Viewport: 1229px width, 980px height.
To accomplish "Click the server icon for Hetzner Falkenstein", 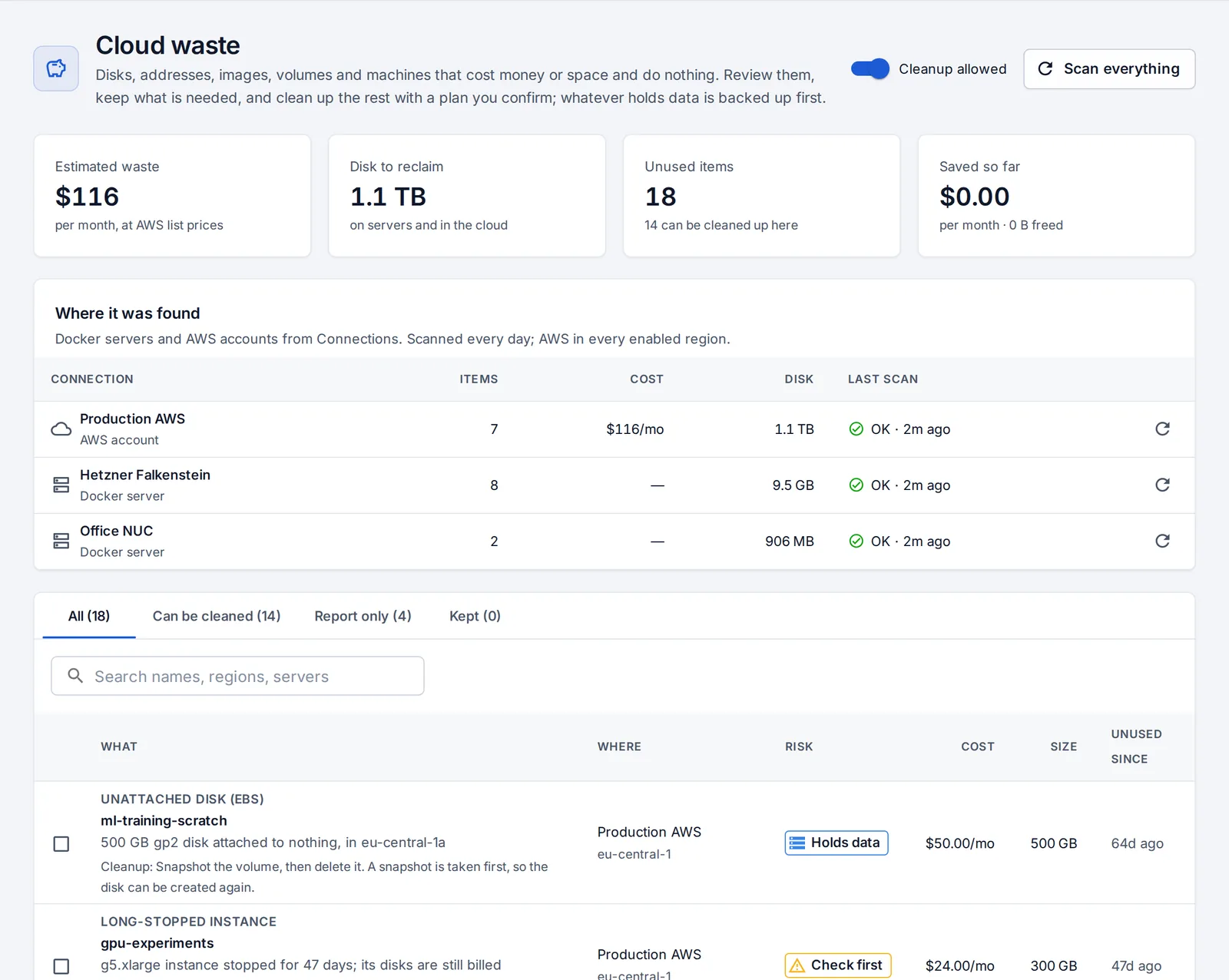I will 61,485.
